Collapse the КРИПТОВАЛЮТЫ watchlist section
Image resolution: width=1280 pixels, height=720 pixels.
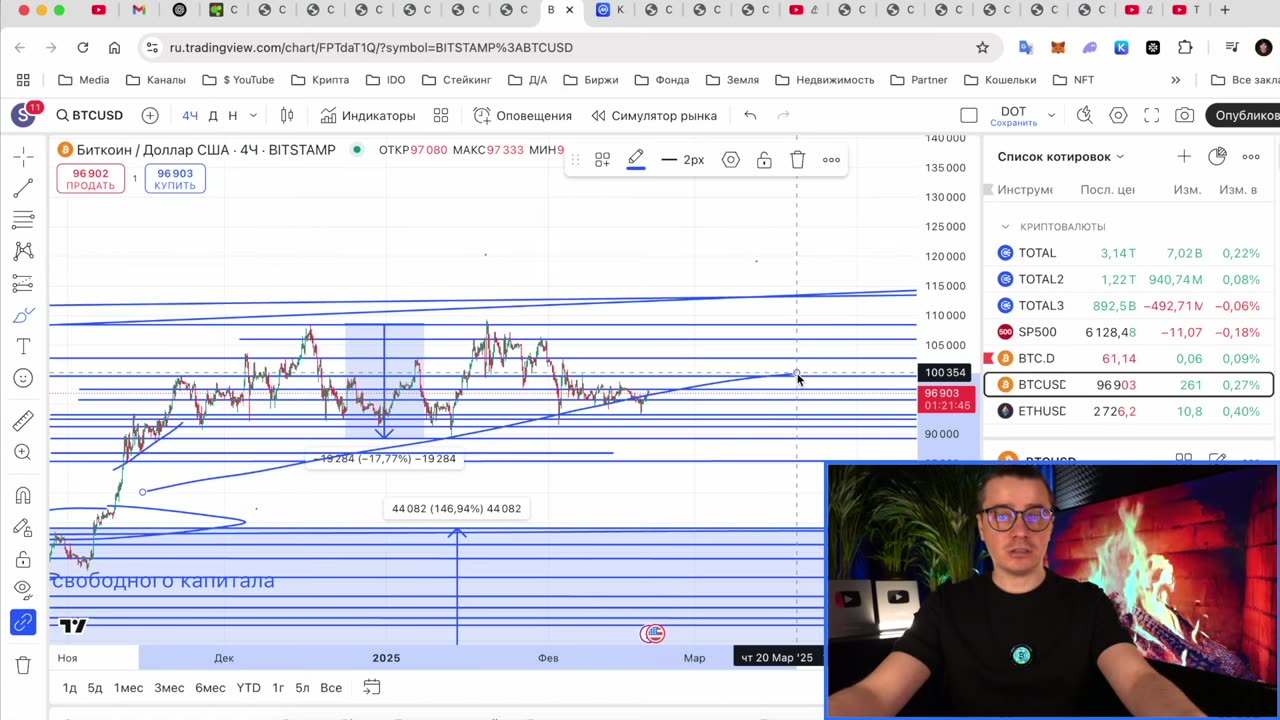[1005, 227]
